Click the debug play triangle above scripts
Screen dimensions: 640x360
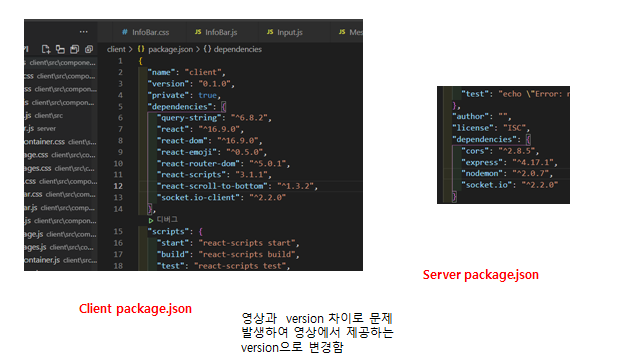click(x=151, y=220)
